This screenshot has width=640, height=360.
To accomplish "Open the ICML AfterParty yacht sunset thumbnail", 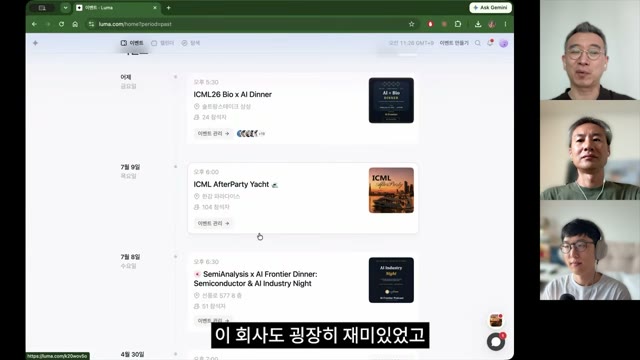I will pos(391,190).
